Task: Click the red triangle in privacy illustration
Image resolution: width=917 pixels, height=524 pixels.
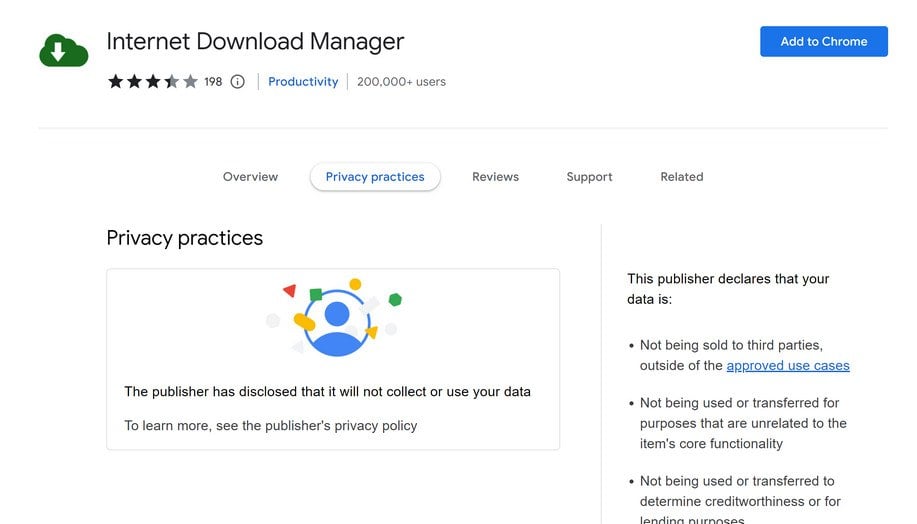Action: click(290, 291)
